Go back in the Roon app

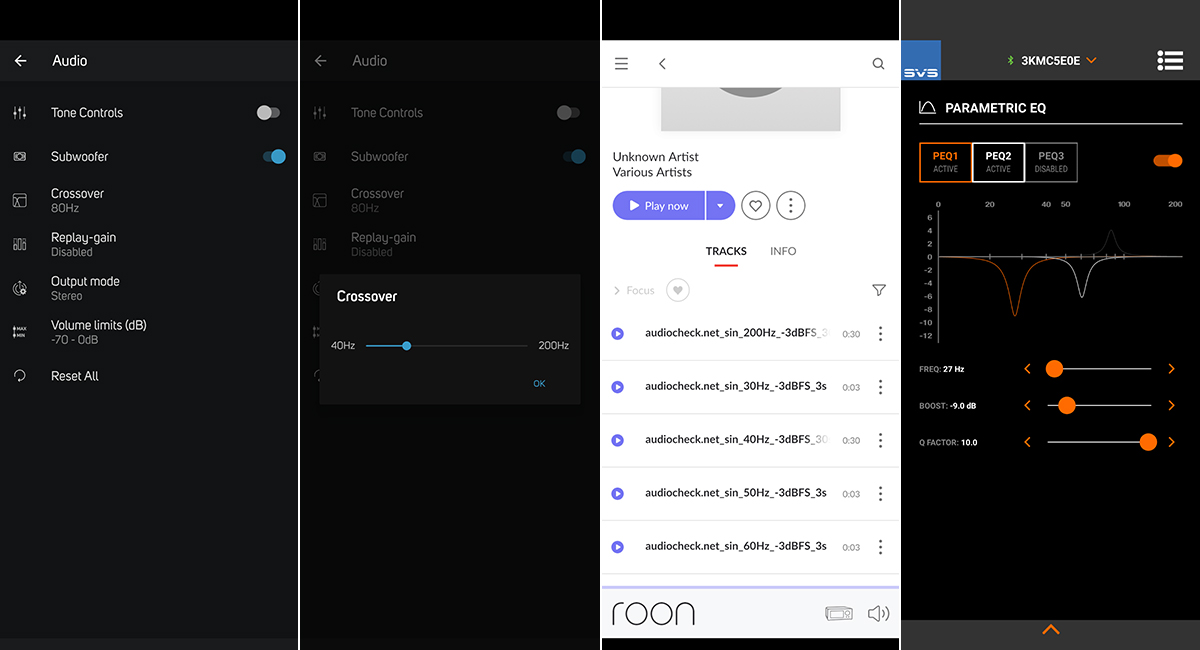(x=662, y=64)
